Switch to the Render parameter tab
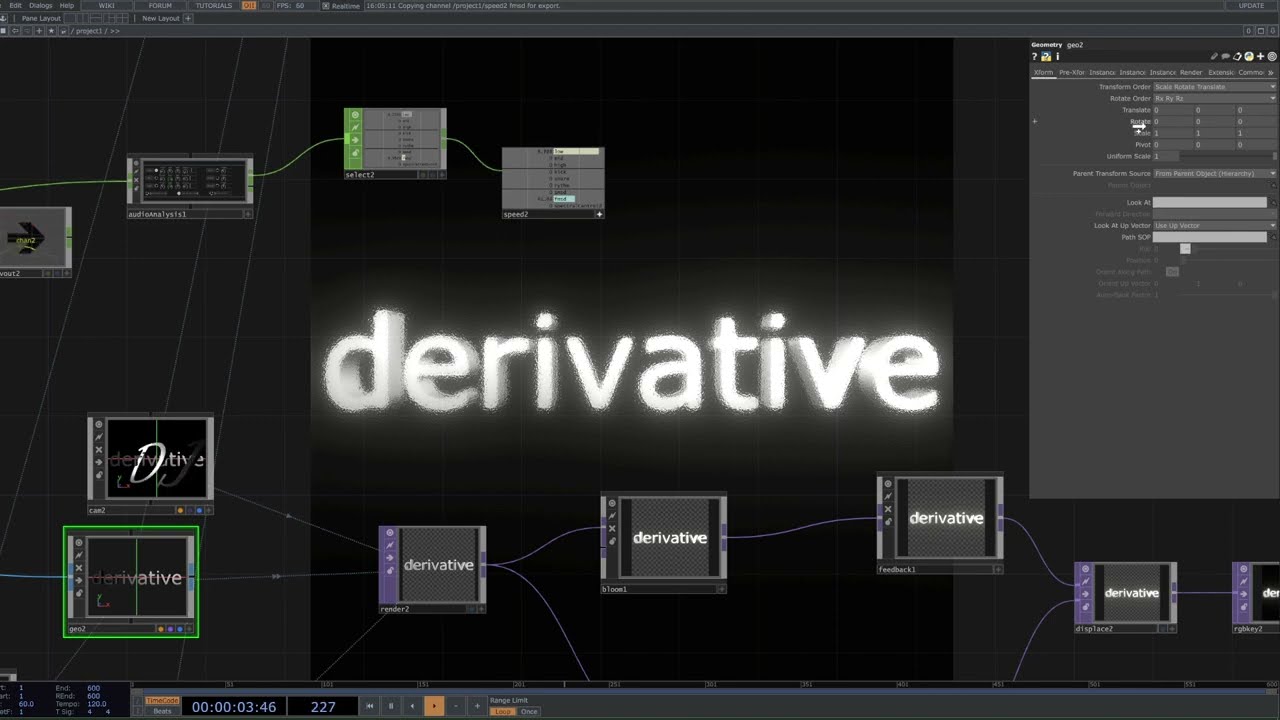Viewport: 1280px width, 720px height. [x=1191, y=72]
